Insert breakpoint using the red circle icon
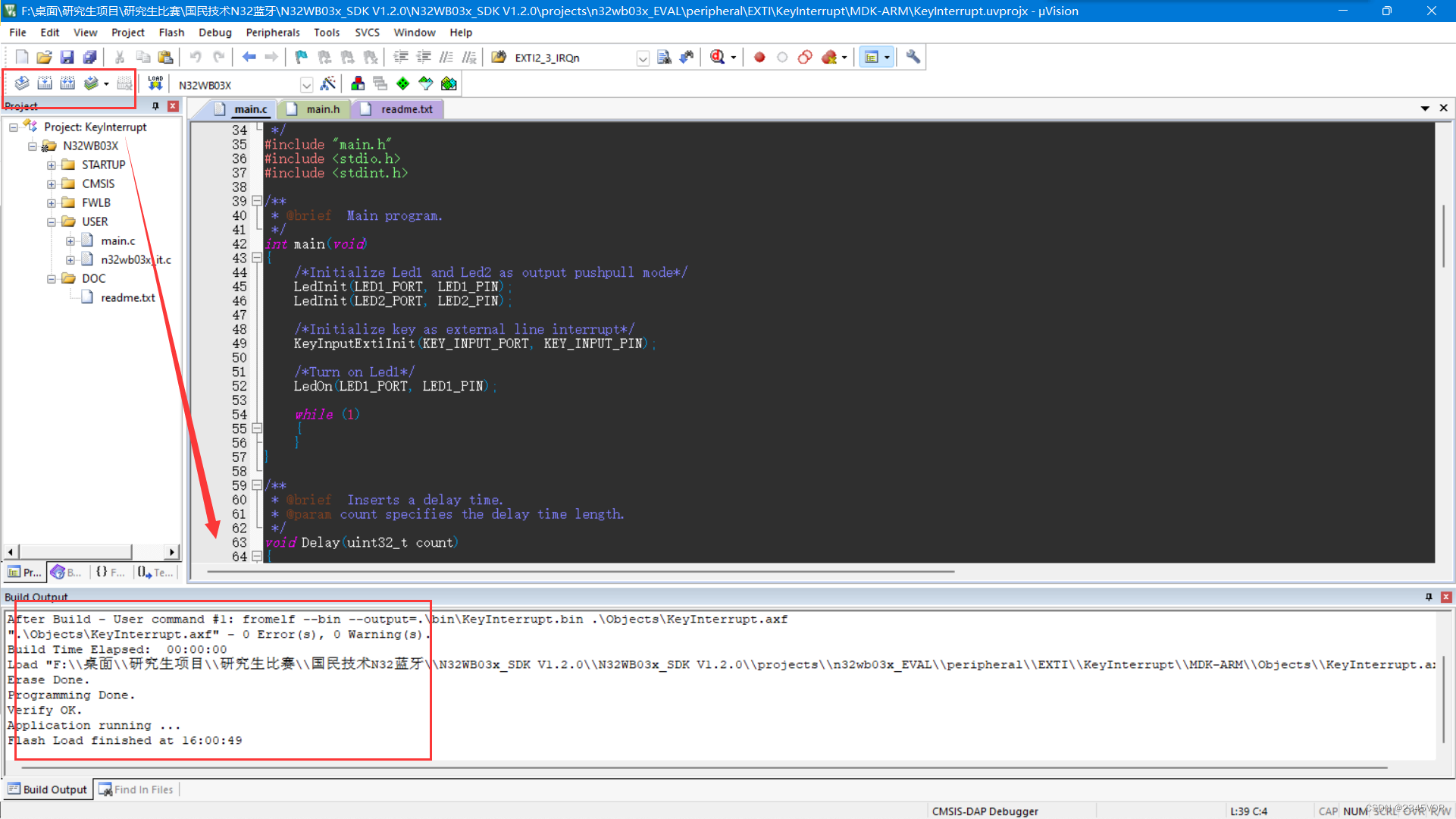The width and height of the screenshot is (1456, 819). pos(759,57)
